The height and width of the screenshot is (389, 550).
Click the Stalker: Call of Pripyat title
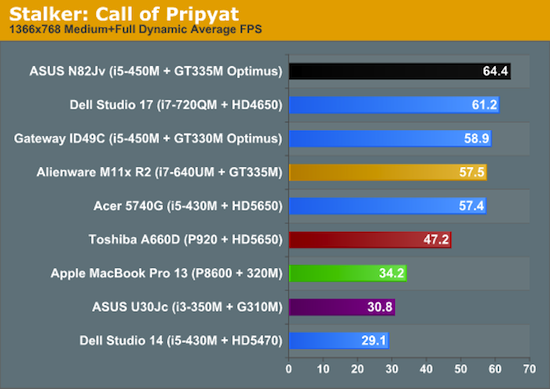pyautogui.click(x=124, y=14)
